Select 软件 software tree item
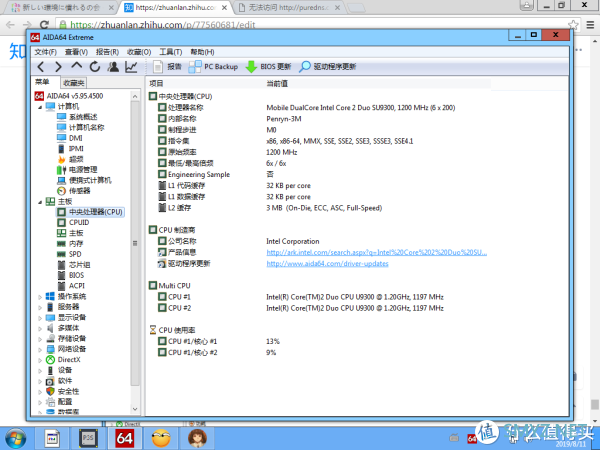600x450 pixels. click(x=59, y=381)
